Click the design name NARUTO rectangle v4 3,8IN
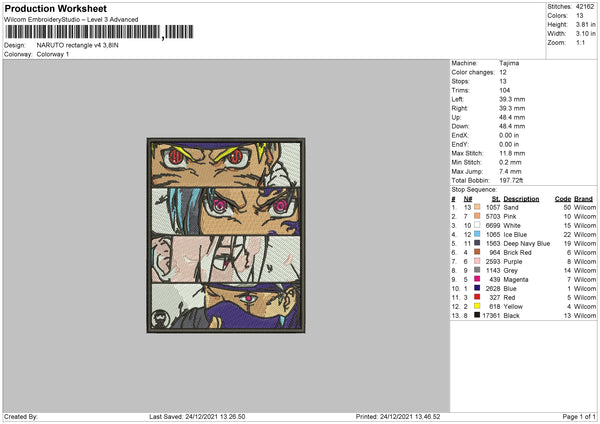600x424 pixels. point(78,45)
